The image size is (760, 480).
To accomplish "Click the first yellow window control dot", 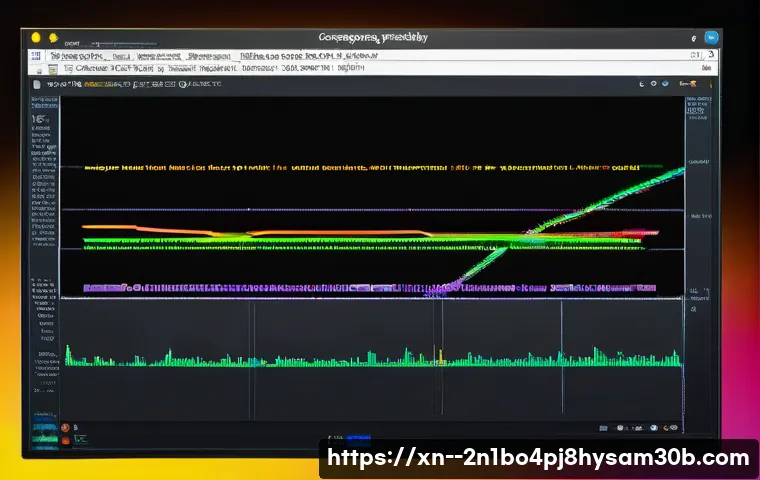I will pyautogui.click(x=37, y=38).
